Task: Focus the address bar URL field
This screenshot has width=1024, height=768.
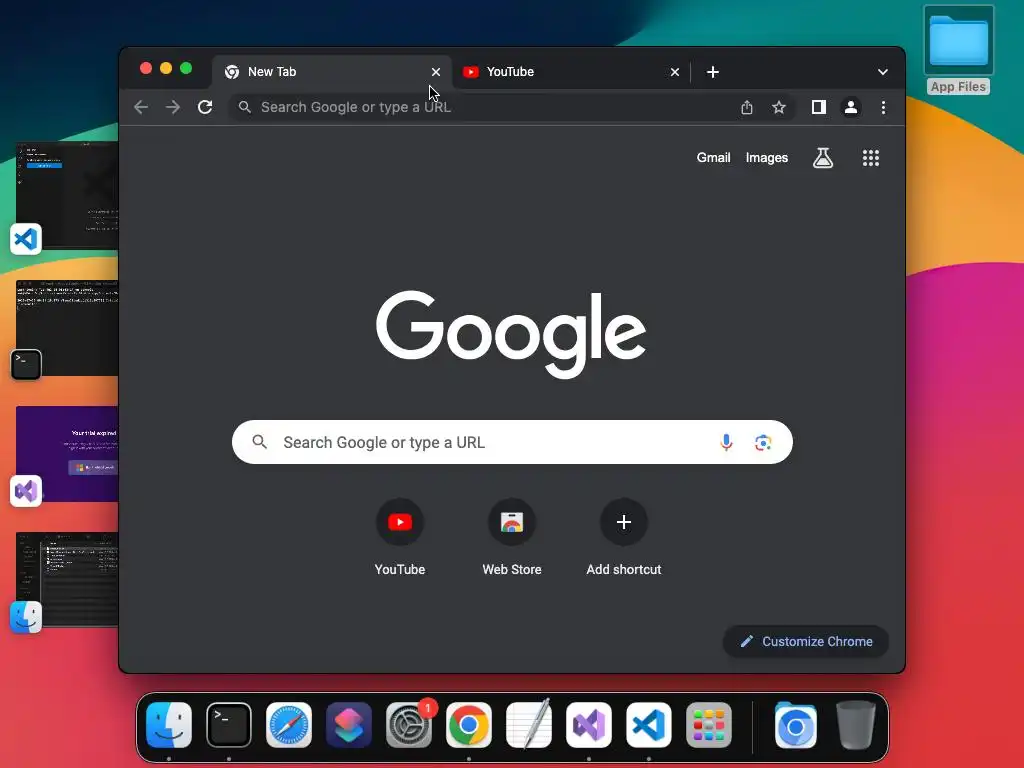Action: [483, 107]
